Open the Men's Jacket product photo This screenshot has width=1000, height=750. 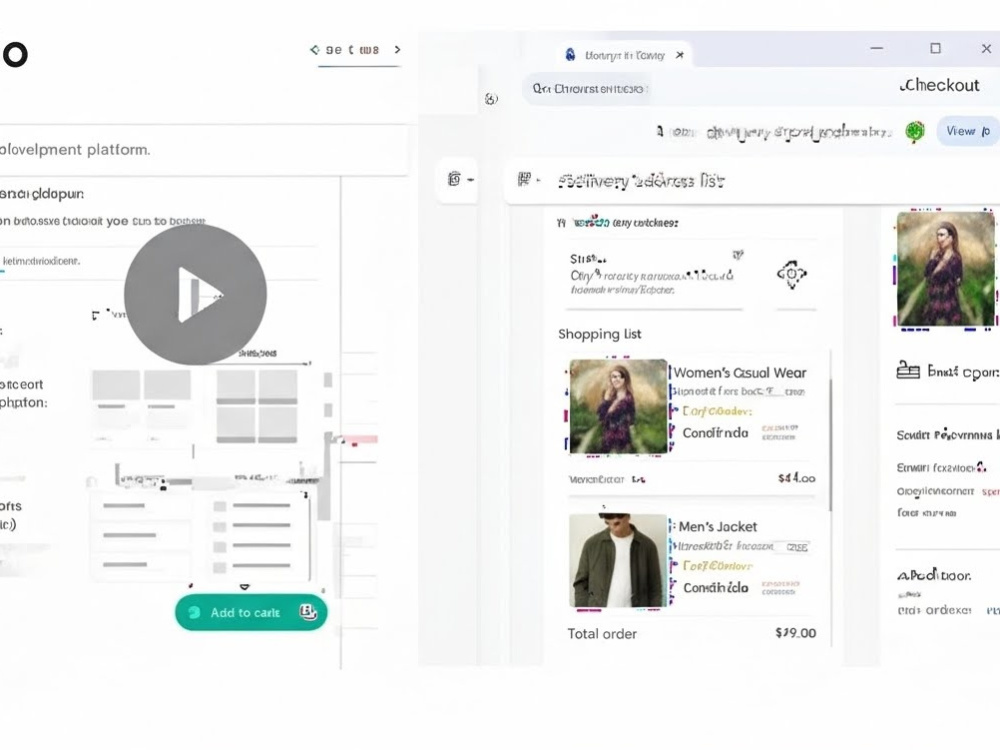coord(618,560)
